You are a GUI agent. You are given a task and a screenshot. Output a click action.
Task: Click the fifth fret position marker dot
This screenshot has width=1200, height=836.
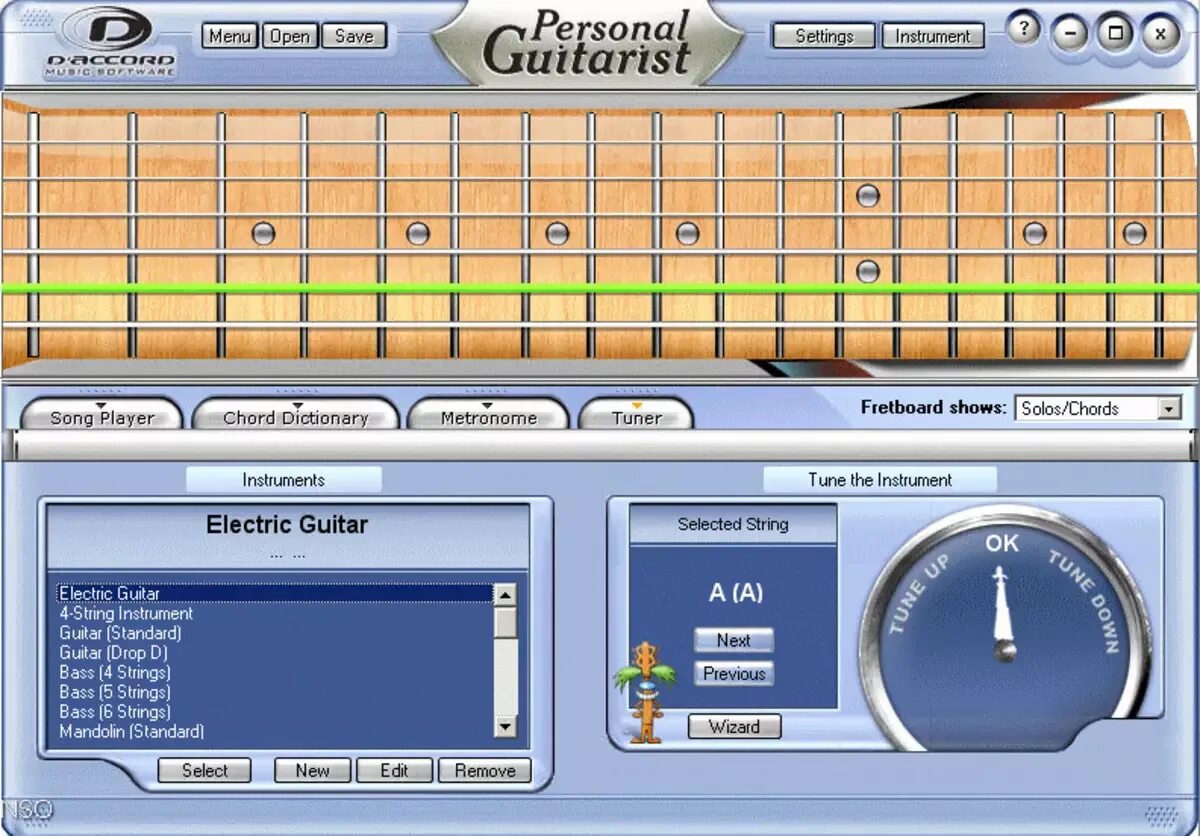pos(418,233)
